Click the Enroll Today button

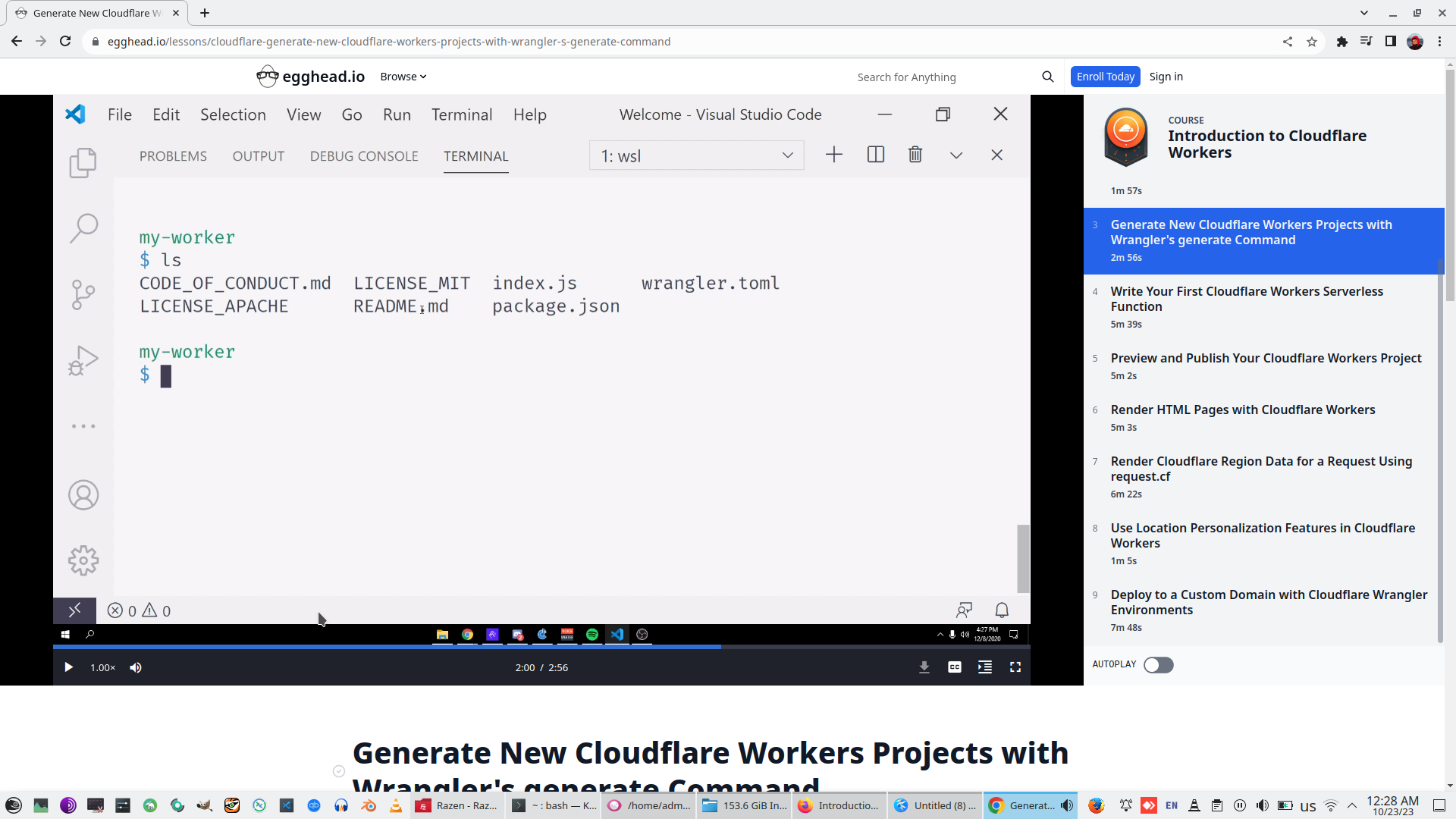1105,76
